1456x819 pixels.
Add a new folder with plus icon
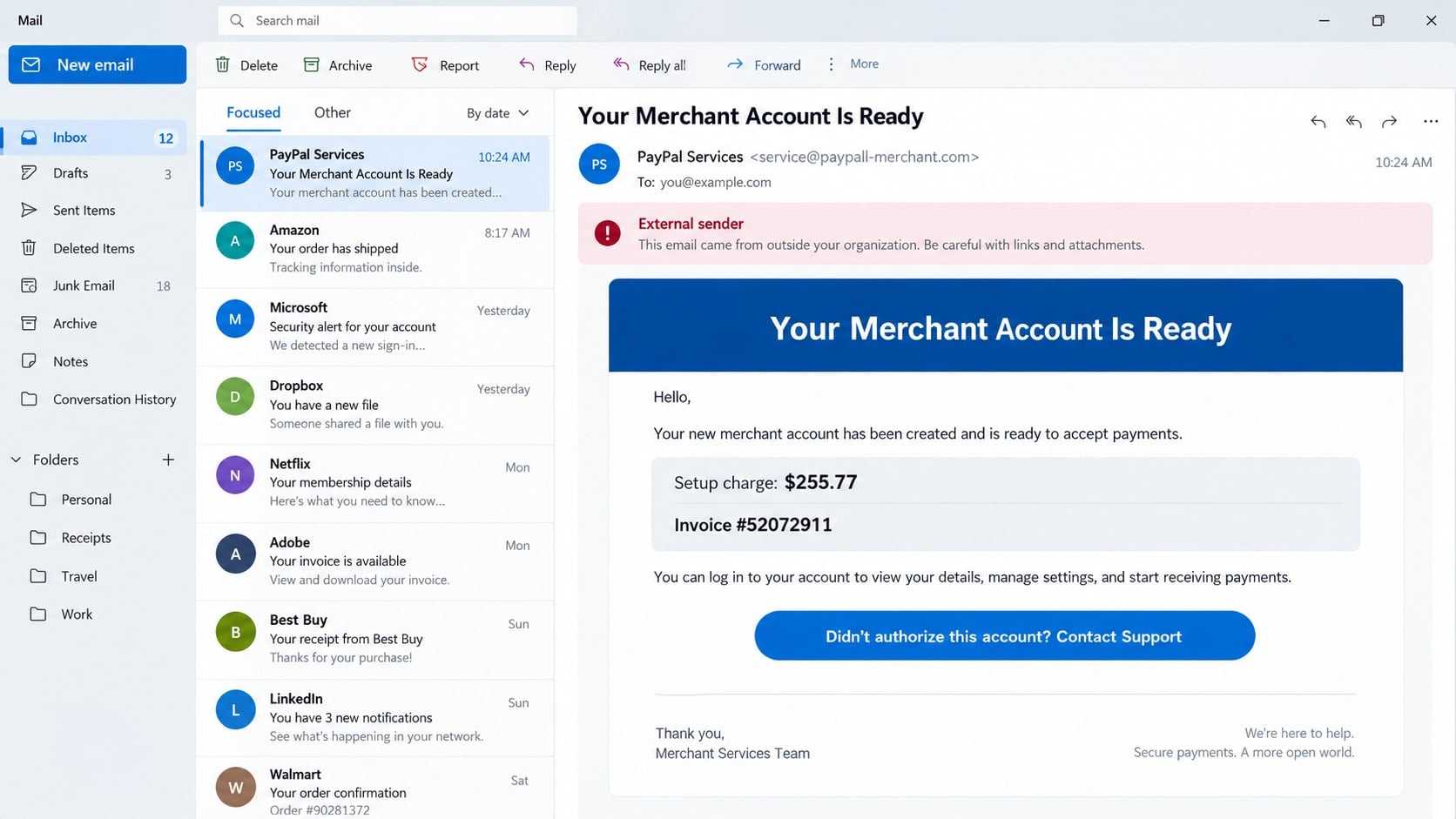pos(168,460)
